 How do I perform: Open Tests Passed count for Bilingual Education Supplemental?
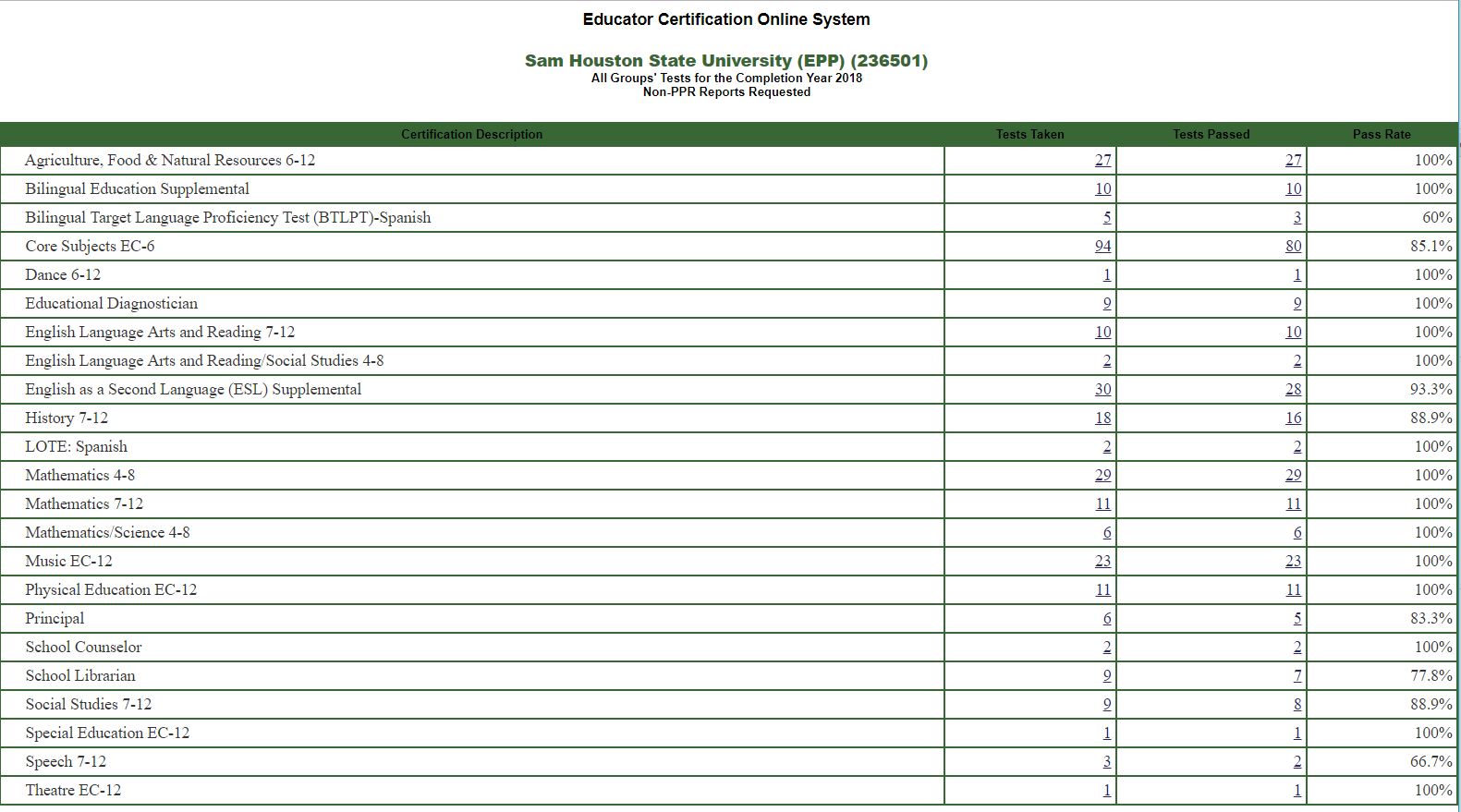point(1293,188)
